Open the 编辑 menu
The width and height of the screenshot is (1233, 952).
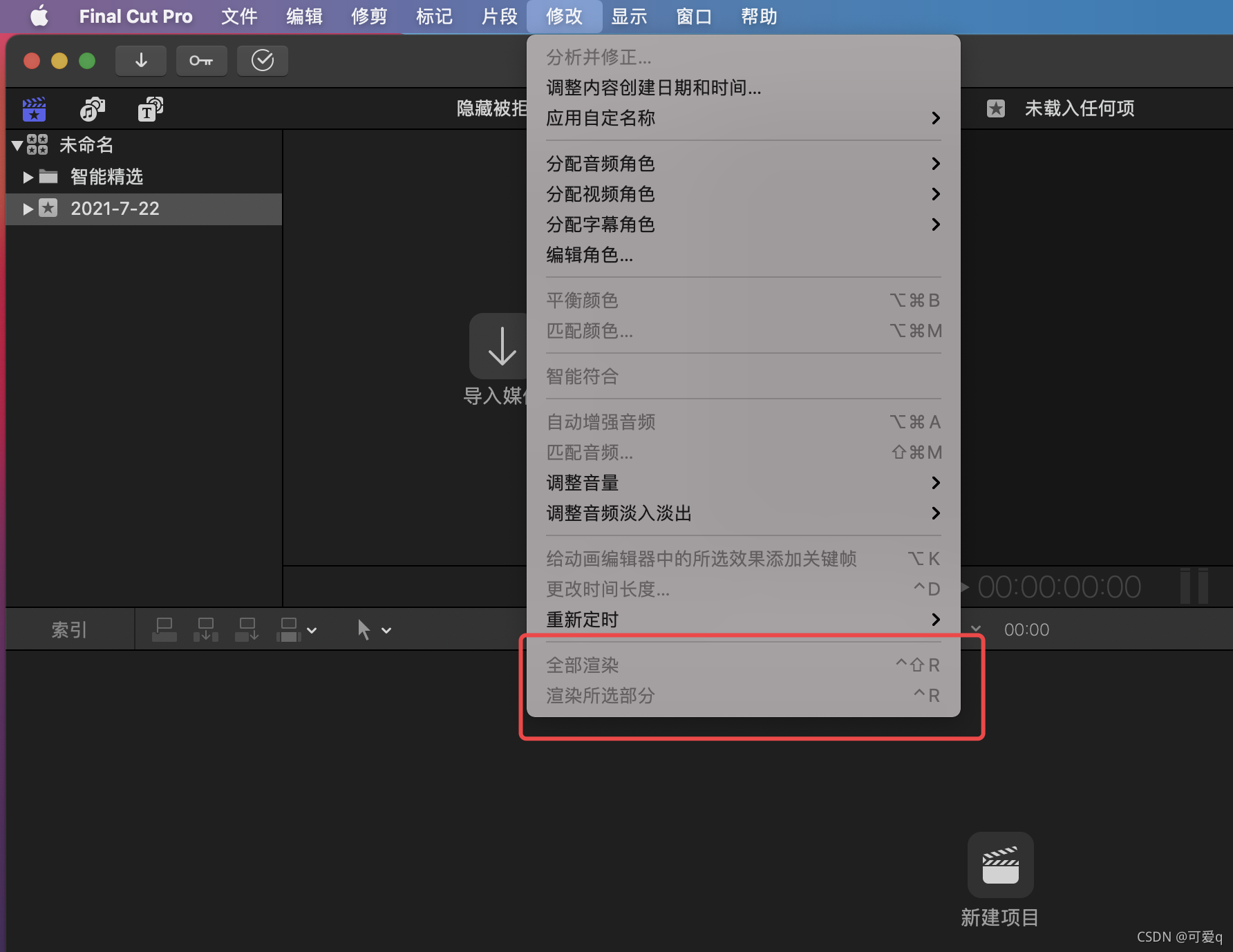tap(304, 16)
